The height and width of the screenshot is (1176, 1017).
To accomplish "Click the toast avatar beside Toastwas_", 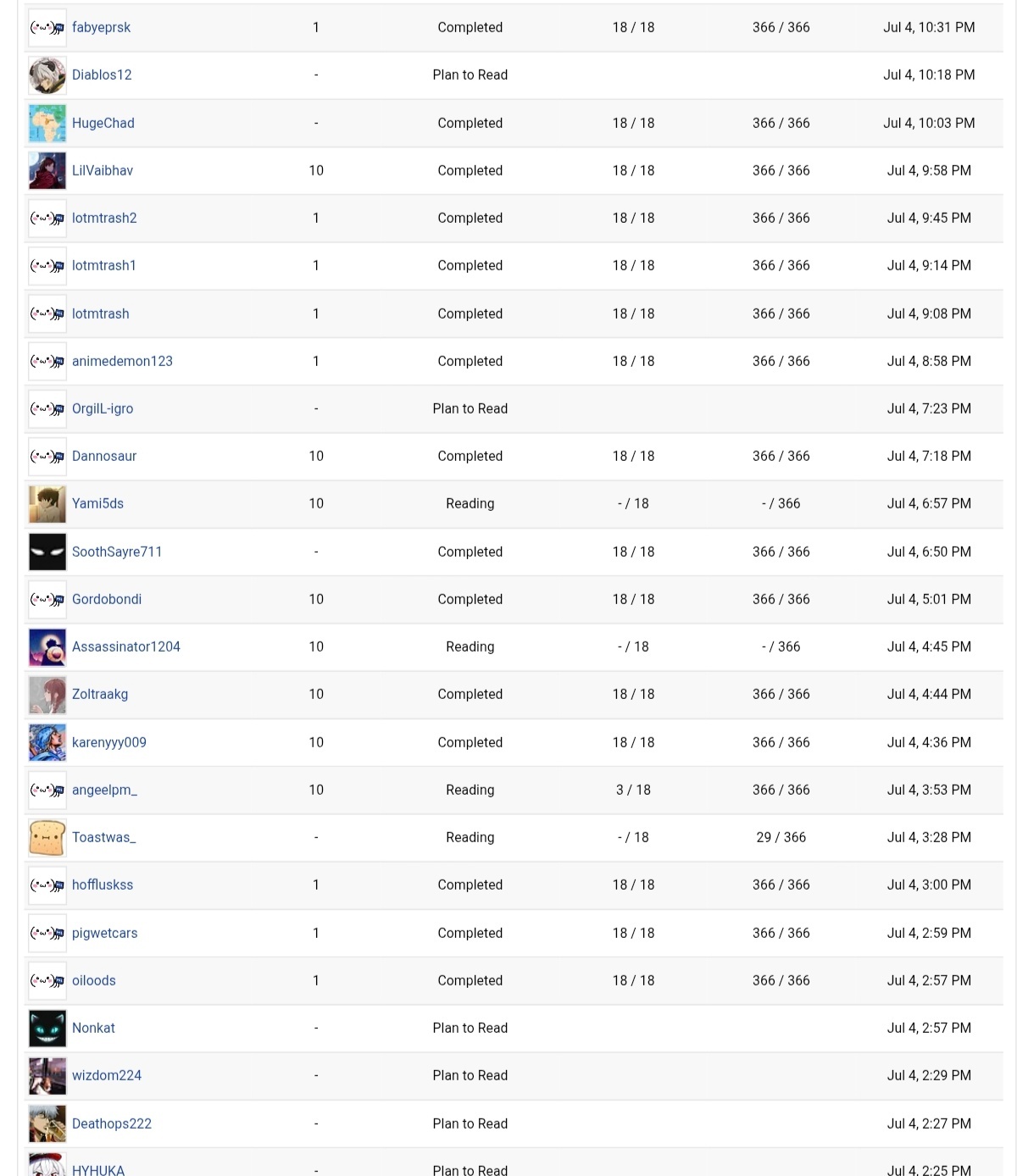I will tap(47, 837).
